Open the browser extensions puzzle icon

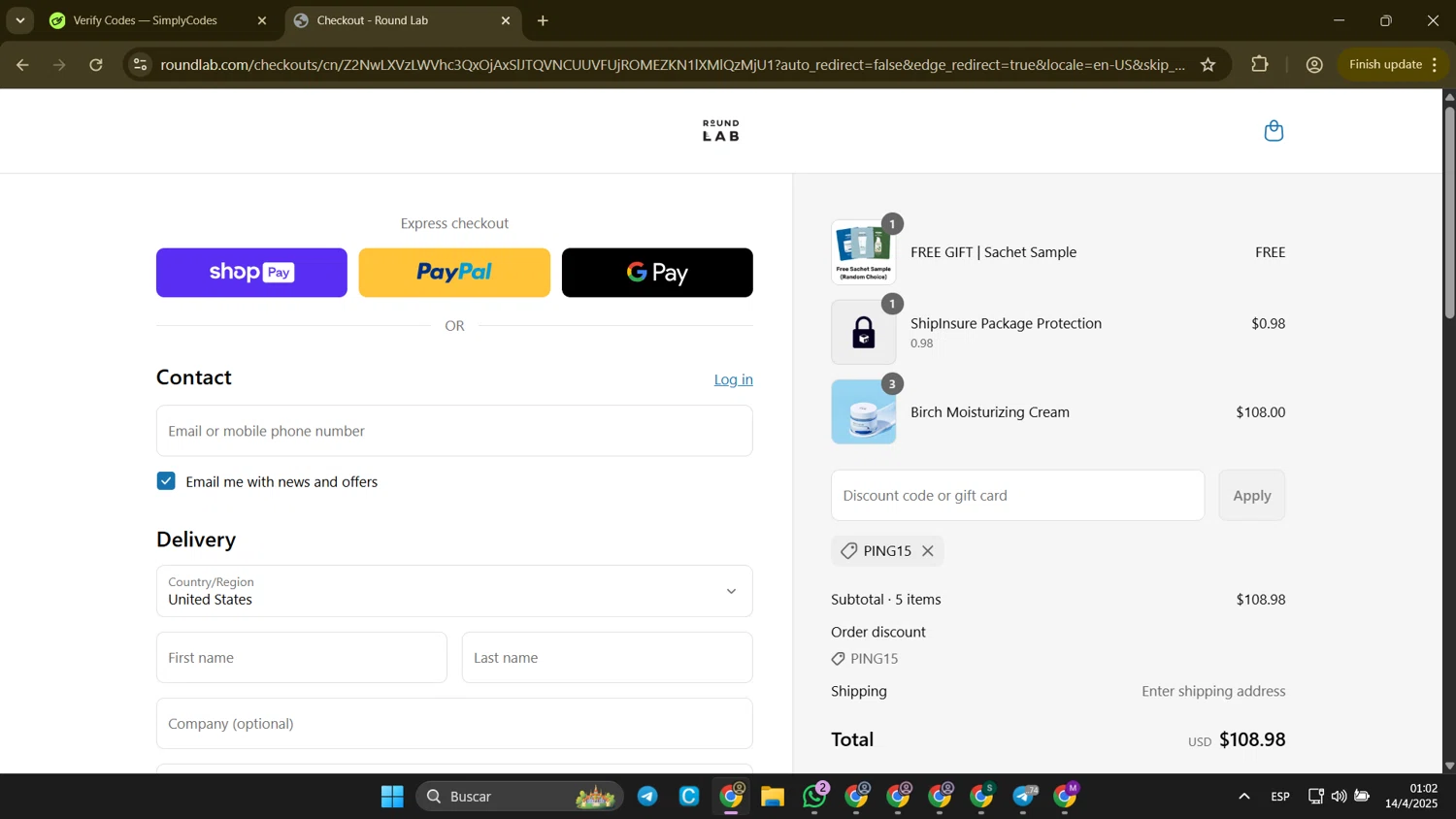[x=1260, y=65]
